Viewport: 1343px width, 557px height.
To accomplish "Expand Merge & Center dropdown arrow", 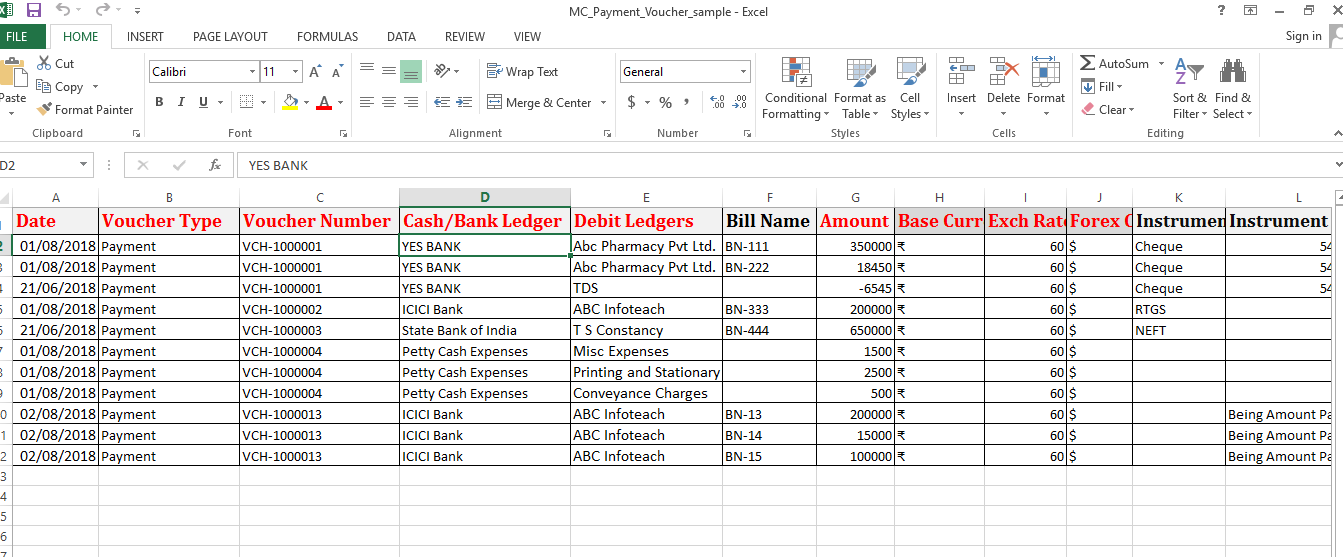I will (603, 102).
